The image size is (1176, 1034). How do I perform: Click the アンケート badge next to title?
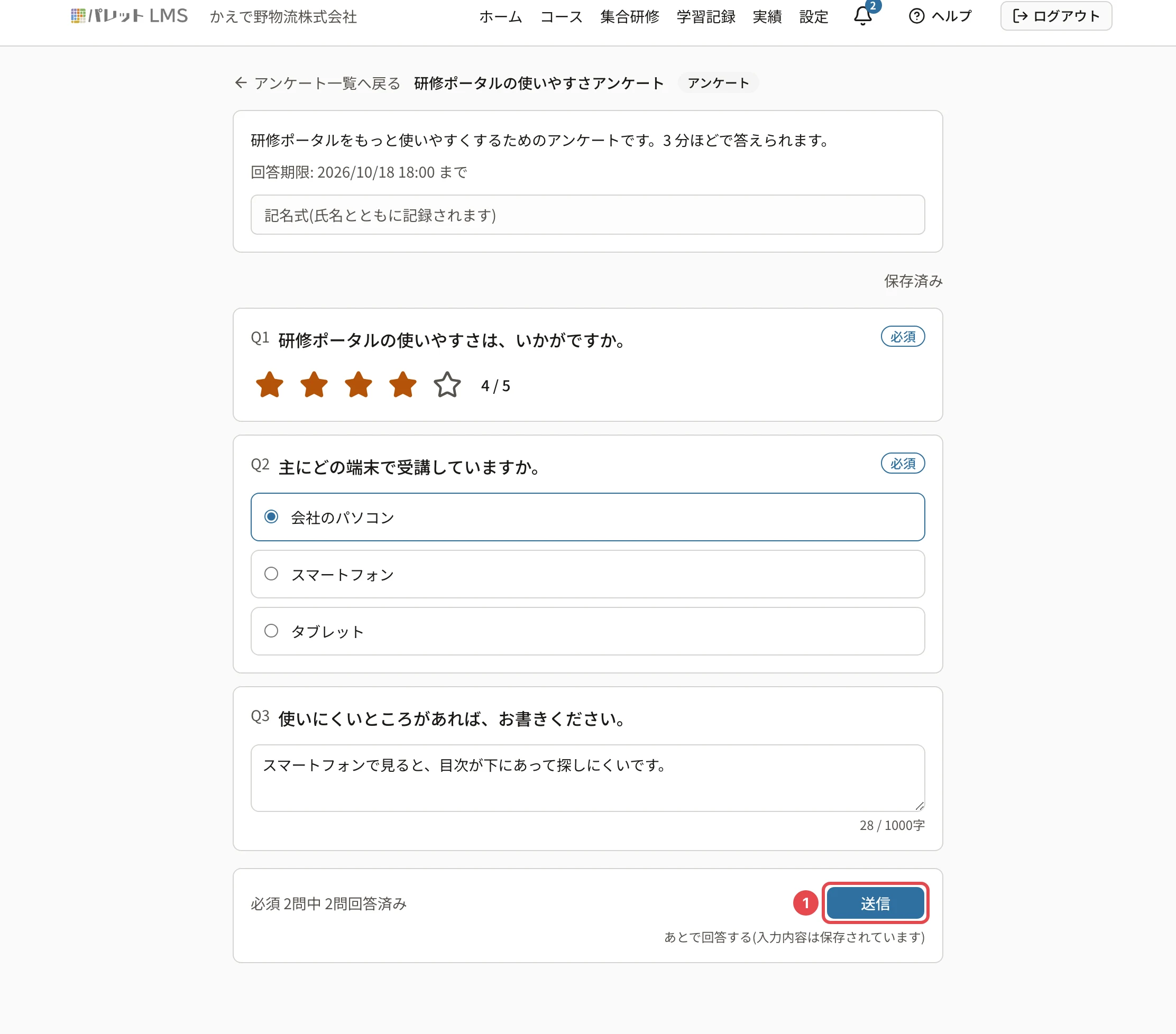[718, 83]
